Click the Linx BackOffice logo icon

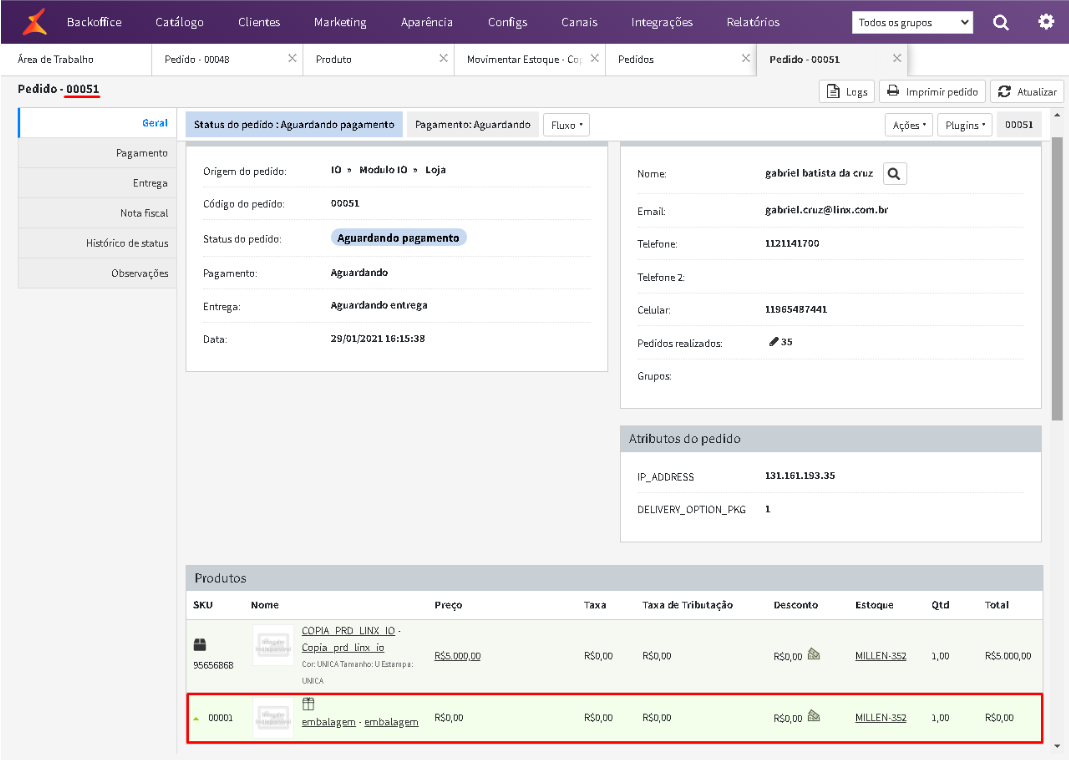(35, 21)
